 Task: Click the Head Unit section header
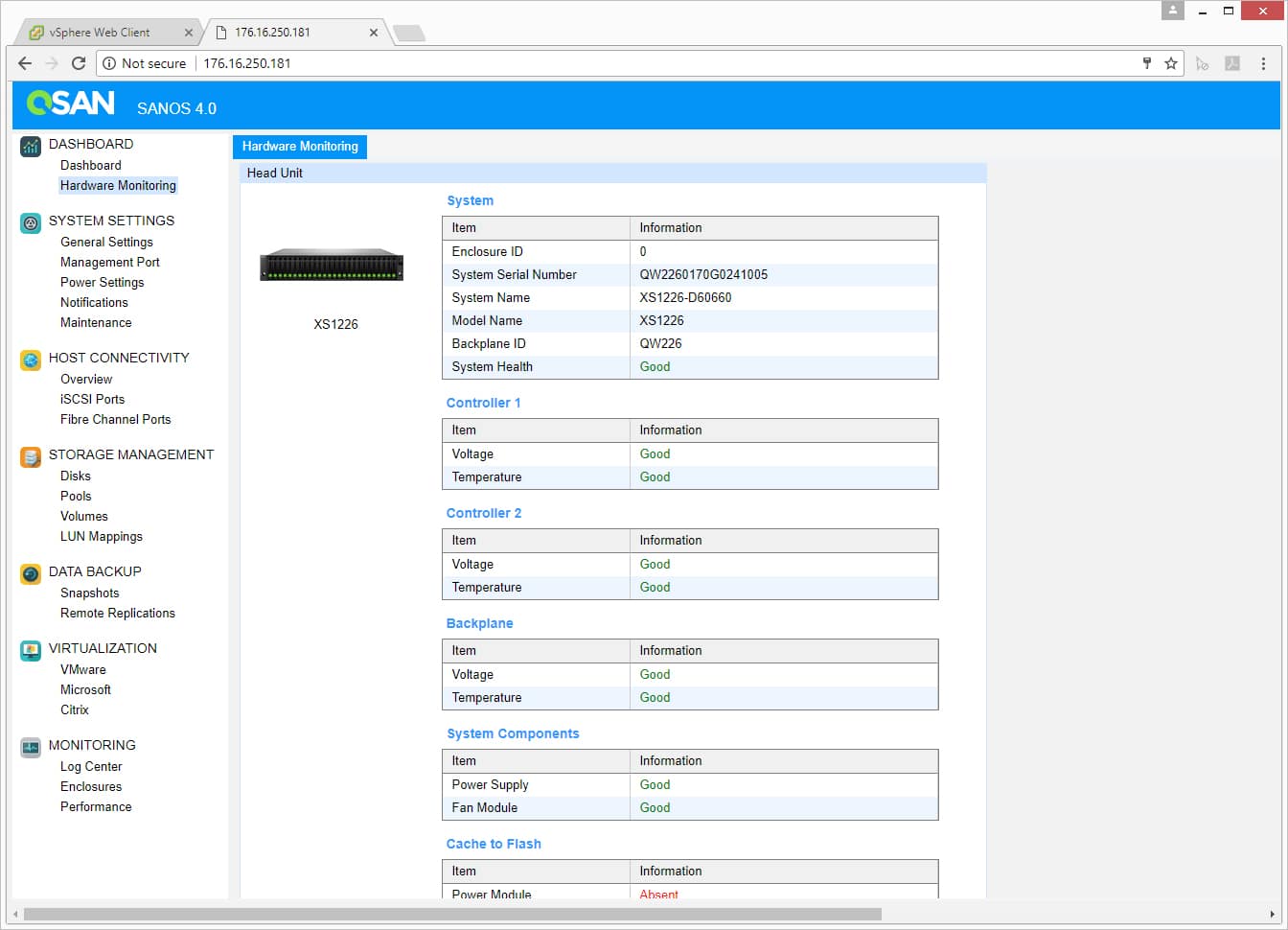tap(612, 173)
